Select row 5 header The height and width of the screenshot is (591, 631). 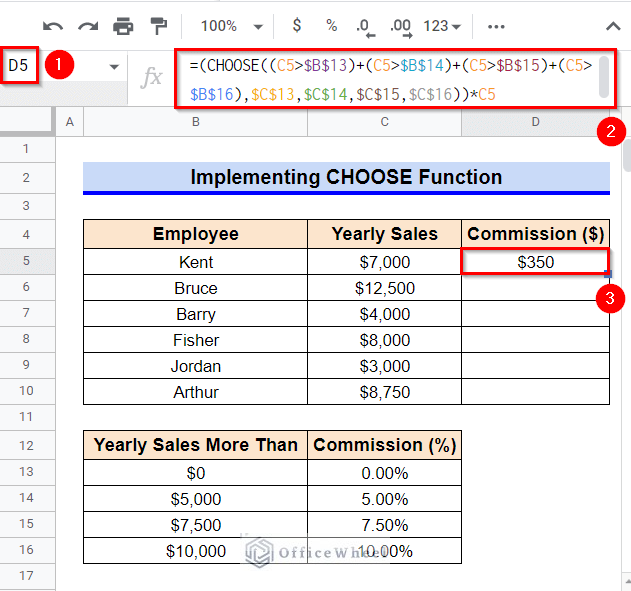27,262
